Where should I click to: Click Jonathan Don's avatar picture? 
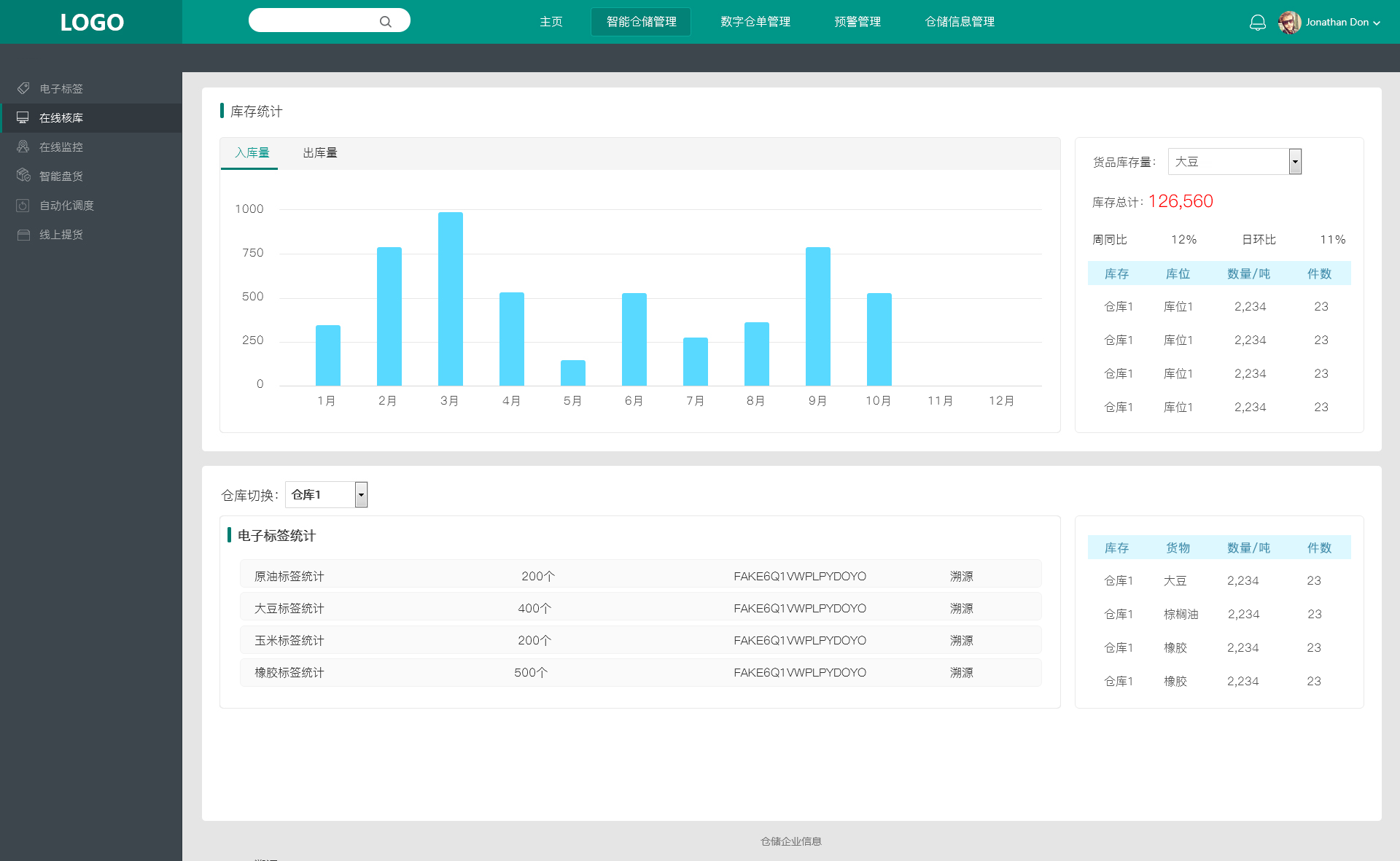pyautogui.click(x=1289, y=22)
